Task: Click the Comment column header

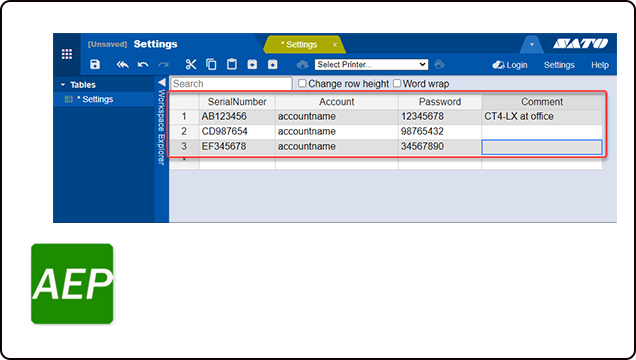Action: tap(542, 102)
